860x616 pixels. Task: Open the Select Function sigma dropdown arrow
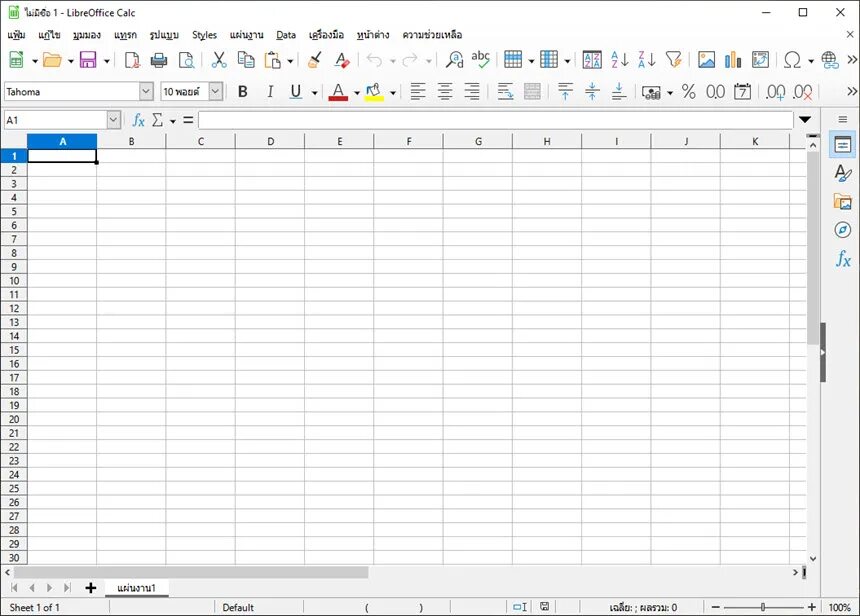pos(173,121)
